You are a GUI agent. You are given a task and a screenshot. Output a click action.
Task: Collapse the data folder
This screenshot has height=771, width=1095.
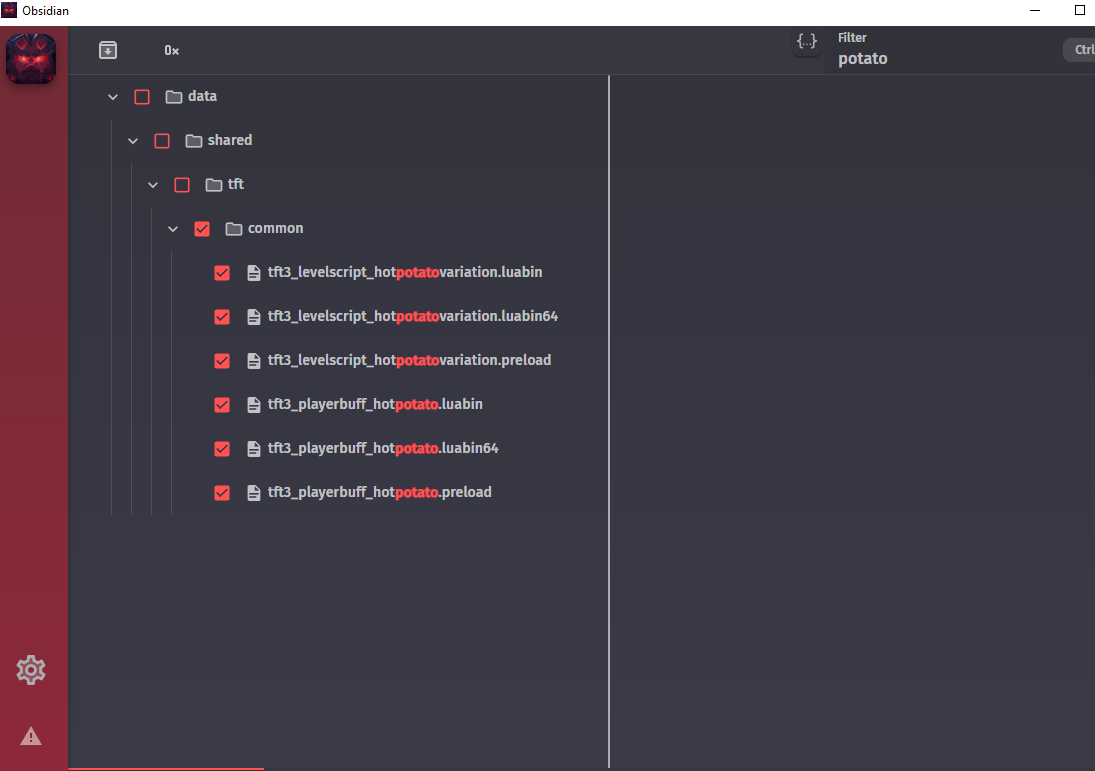coord(112,96)
